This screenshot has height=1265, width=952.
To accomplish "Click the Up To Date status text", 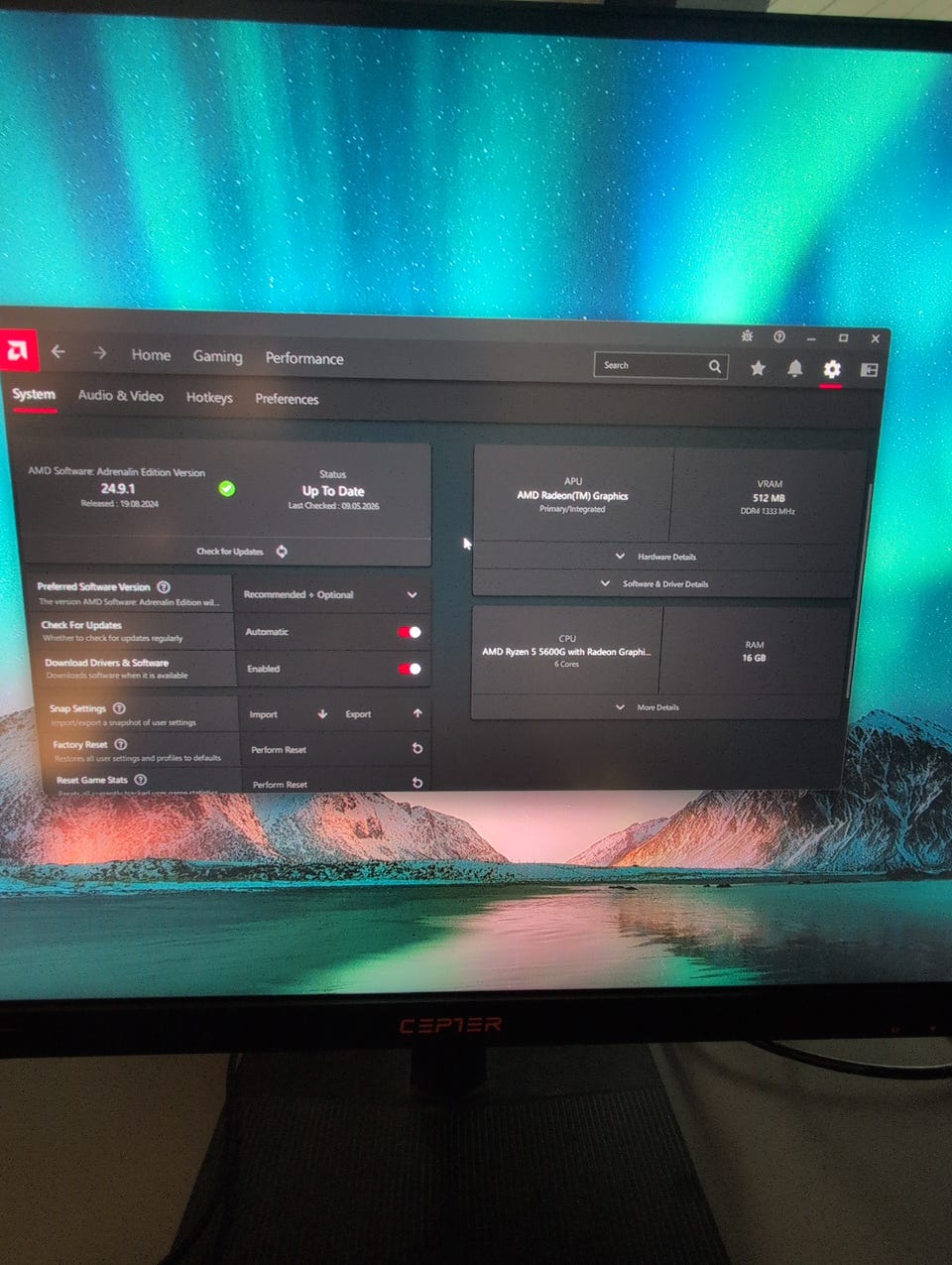I will coord(333,491).
